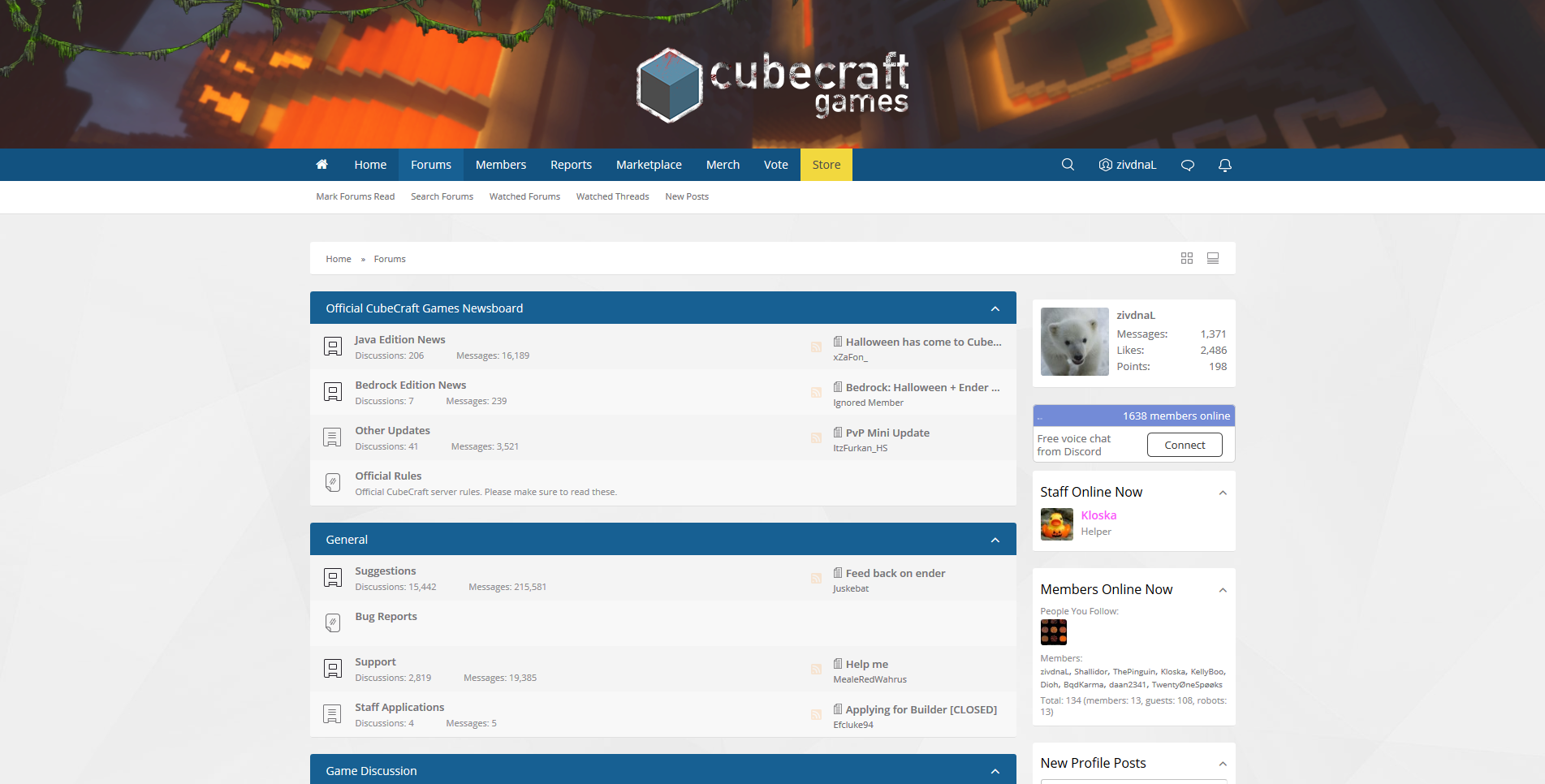Viewport: 1545px width, 784px height.
Task: Collapse Staff Online Now block
Action: click(1223, 493)
